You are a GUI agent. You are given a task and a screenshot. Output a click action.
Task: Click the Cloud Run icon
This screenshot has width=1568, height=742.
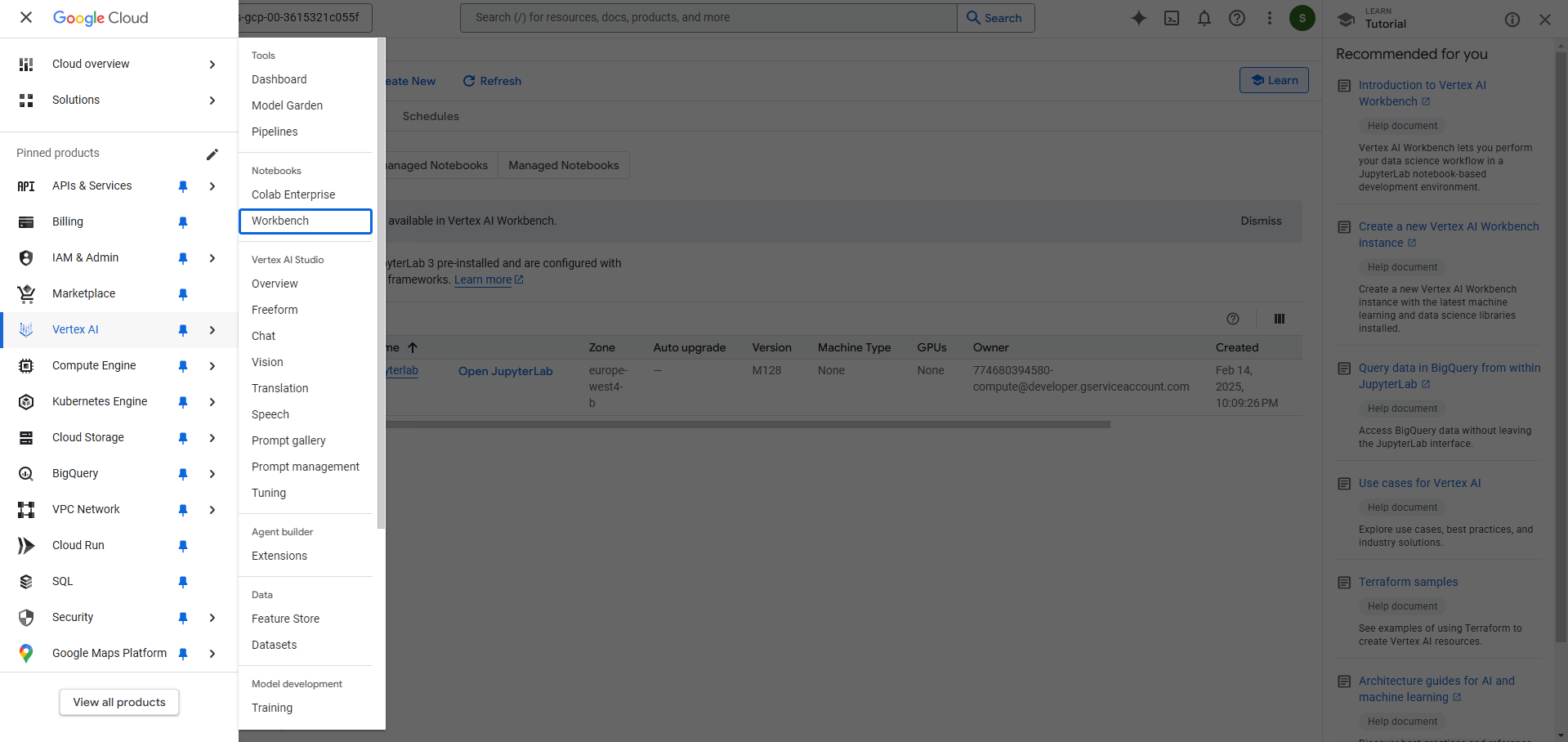point(26,545)
